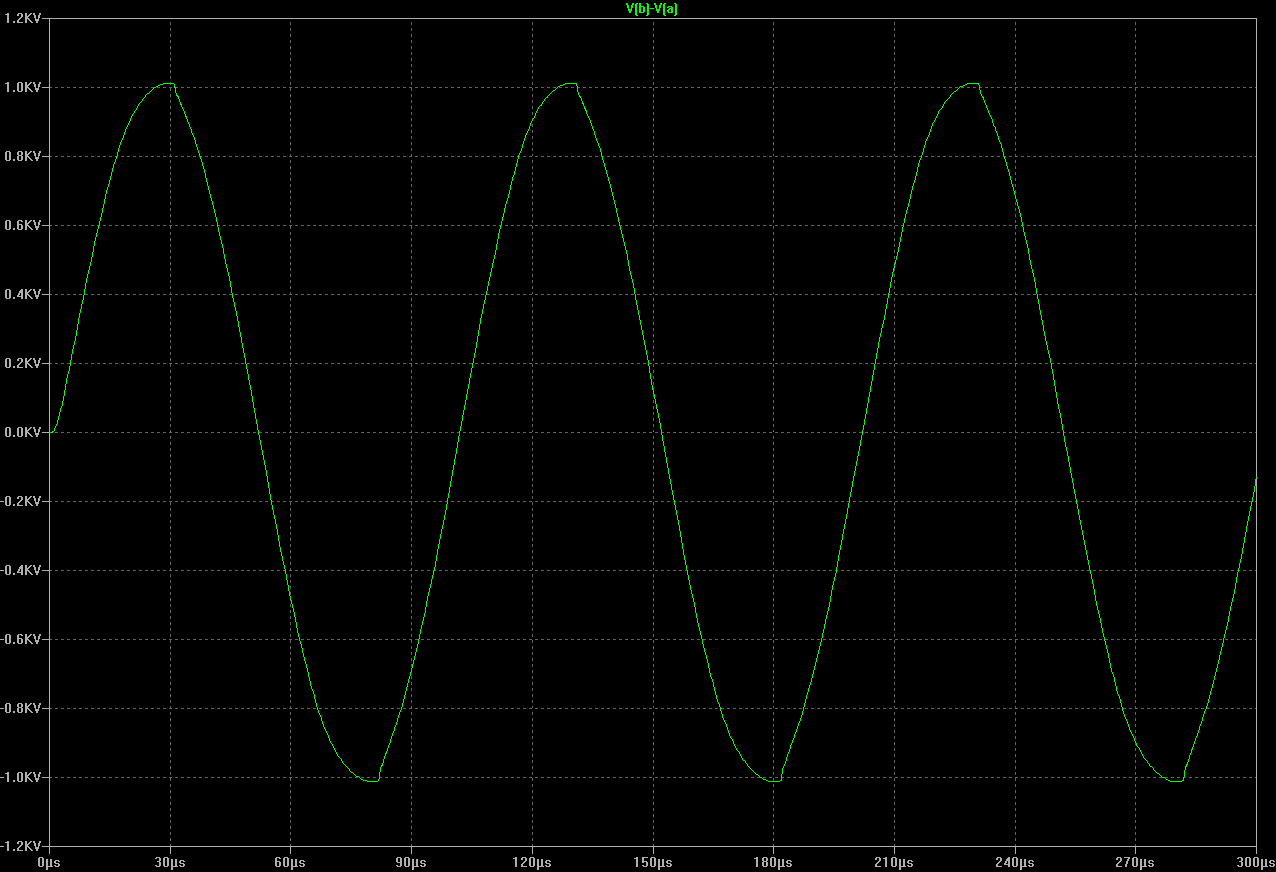Click the 180µs time axis label
Viewport: 1276px width, 872px height.
[773, 861]
